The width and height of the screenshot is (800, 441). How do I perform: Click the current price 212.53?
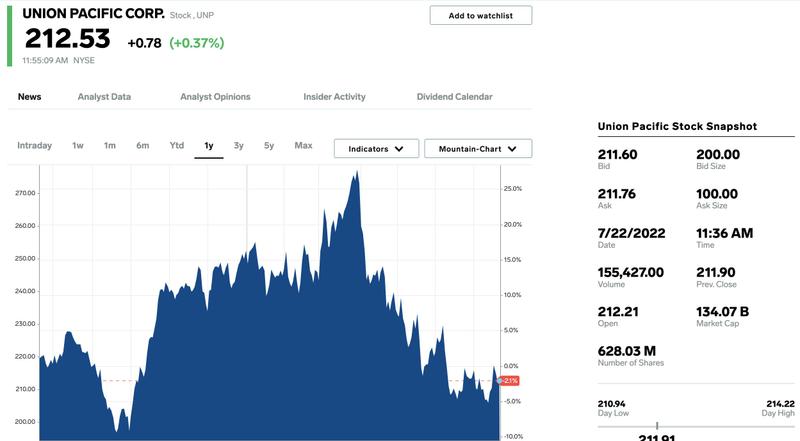[67, 39]
